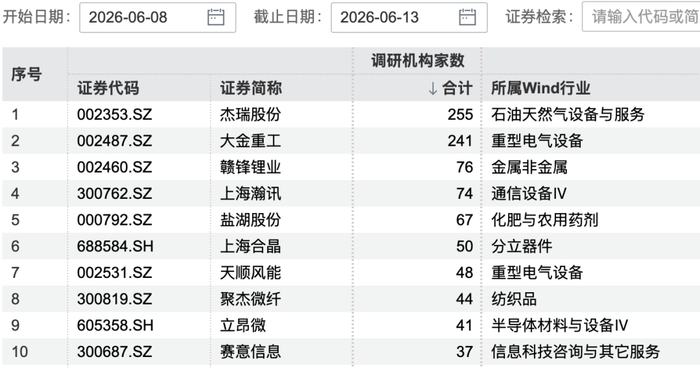This screenshot has width=700, height=368.
Task: Click the end date field showing 2026-06-13
Action: tap(409, 17)
